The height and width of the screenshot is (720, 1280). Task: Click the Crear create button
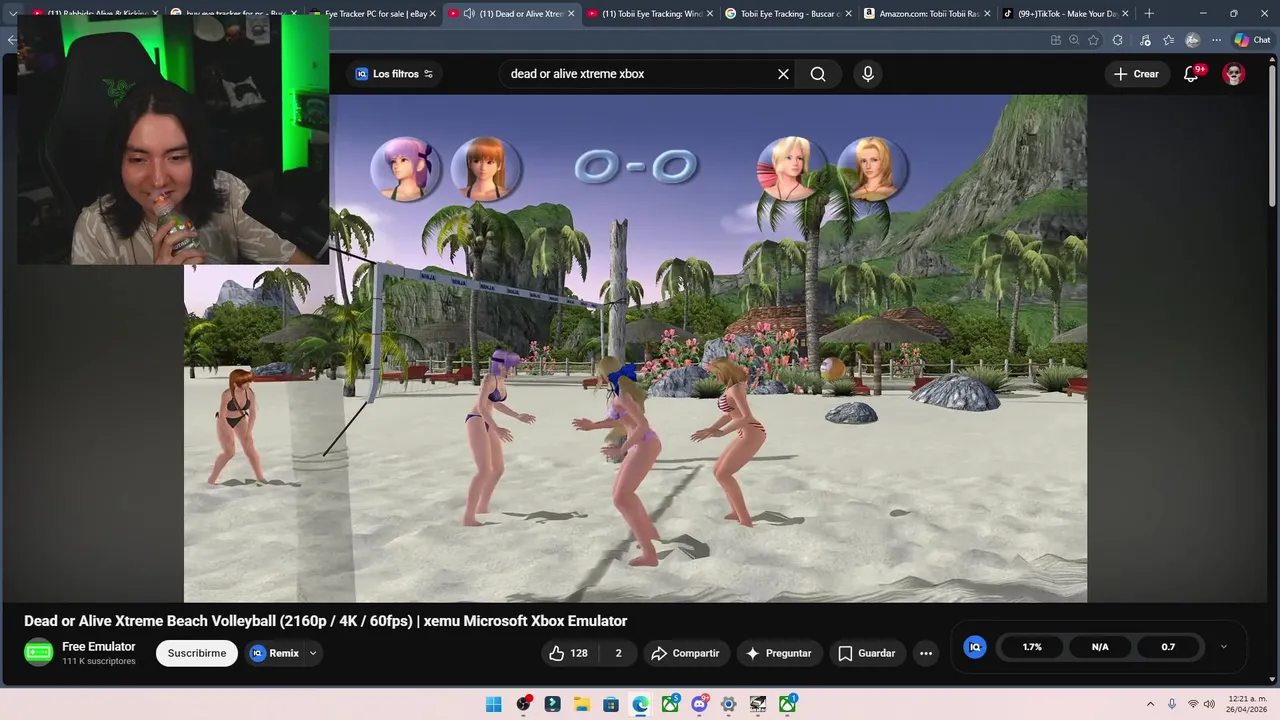(1137, 74)
